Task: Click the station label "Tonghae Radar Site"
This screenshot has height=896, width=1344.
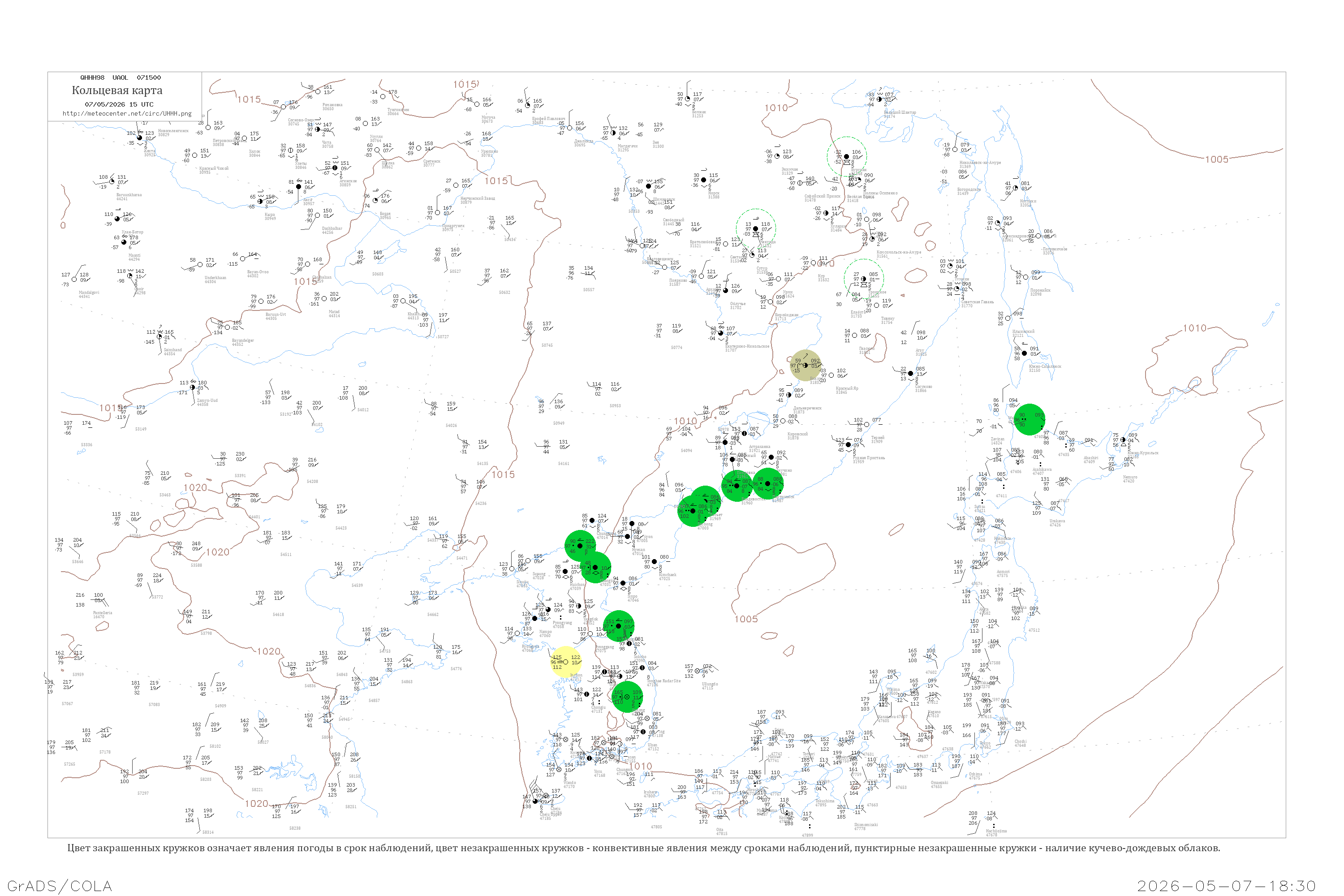Action: click(x=663, y=681)
